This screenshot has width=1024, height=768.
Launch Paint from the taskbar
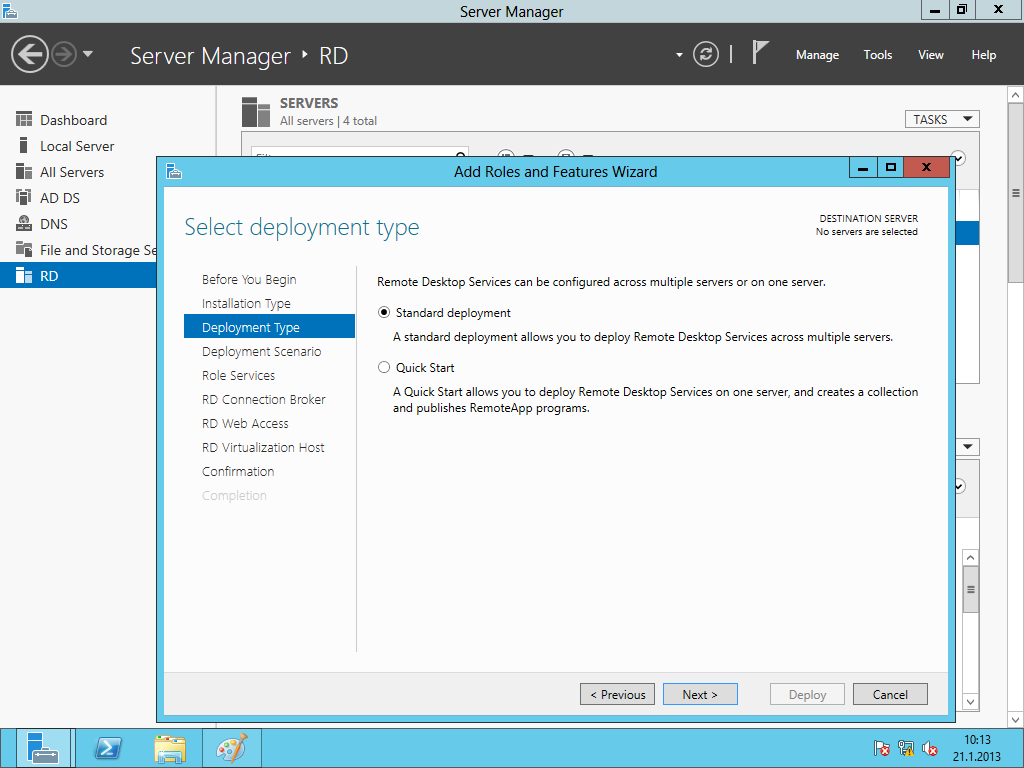(231, 748)
